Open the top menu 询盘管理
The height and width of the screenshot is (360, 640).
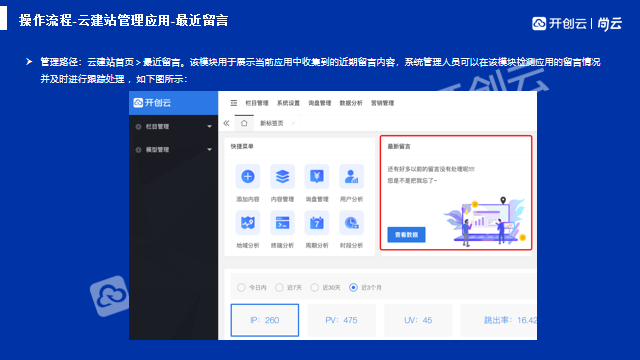point(320,103)
